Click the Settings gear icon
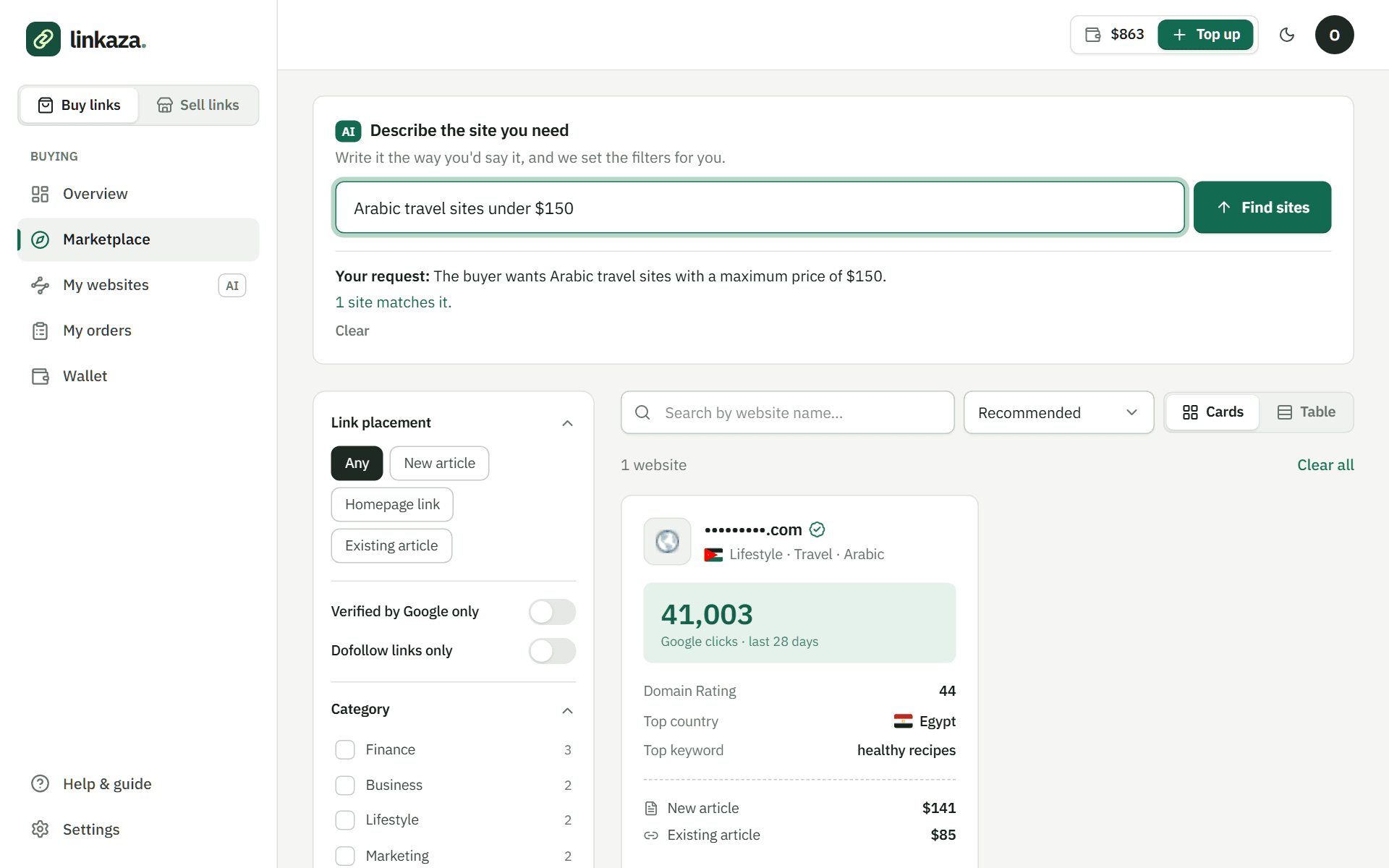1389x868 pixels. (x=40, y=829)
